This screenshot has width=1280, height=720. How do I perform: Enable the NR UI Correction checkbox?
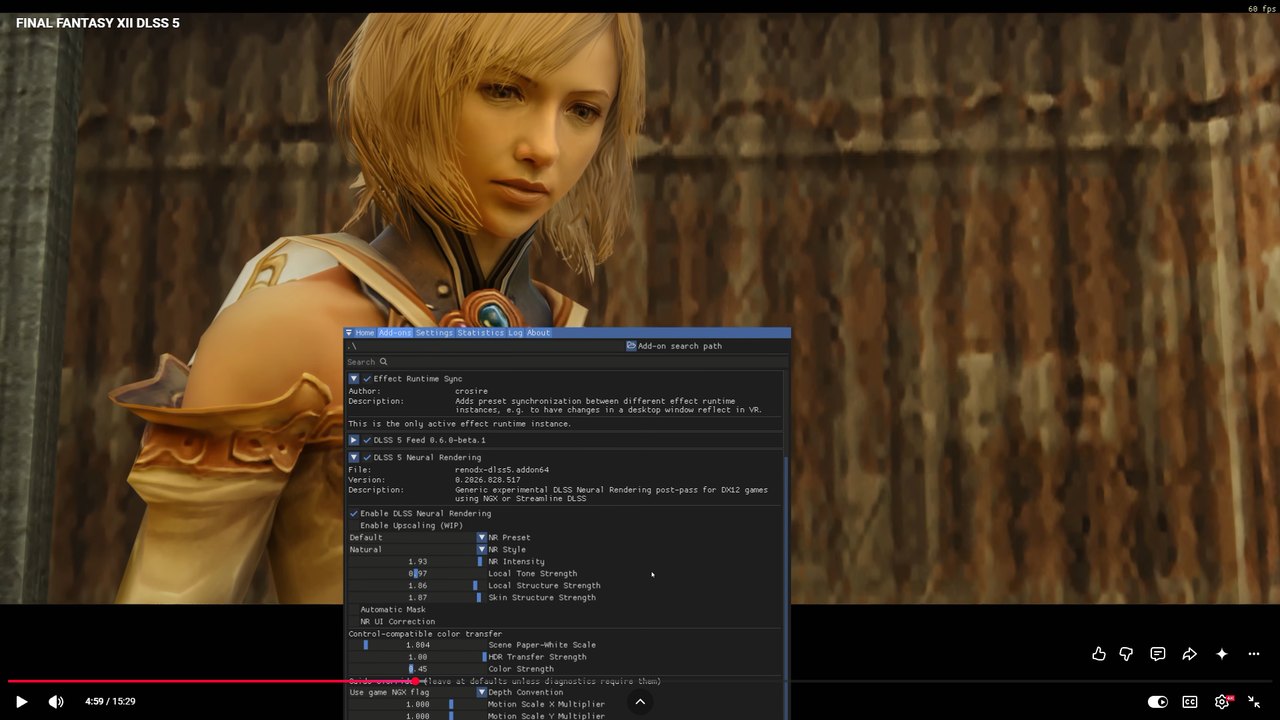tap(354, 622)
